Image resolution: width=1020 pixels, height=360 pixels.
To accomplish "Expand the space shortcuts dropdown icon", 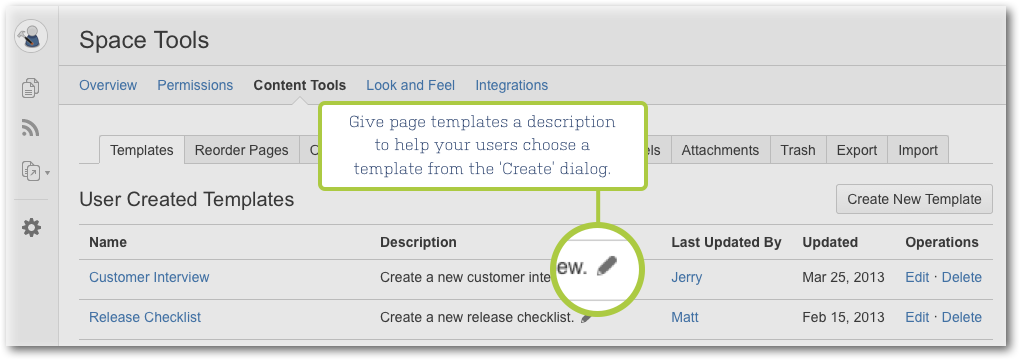I will (36, 172).
